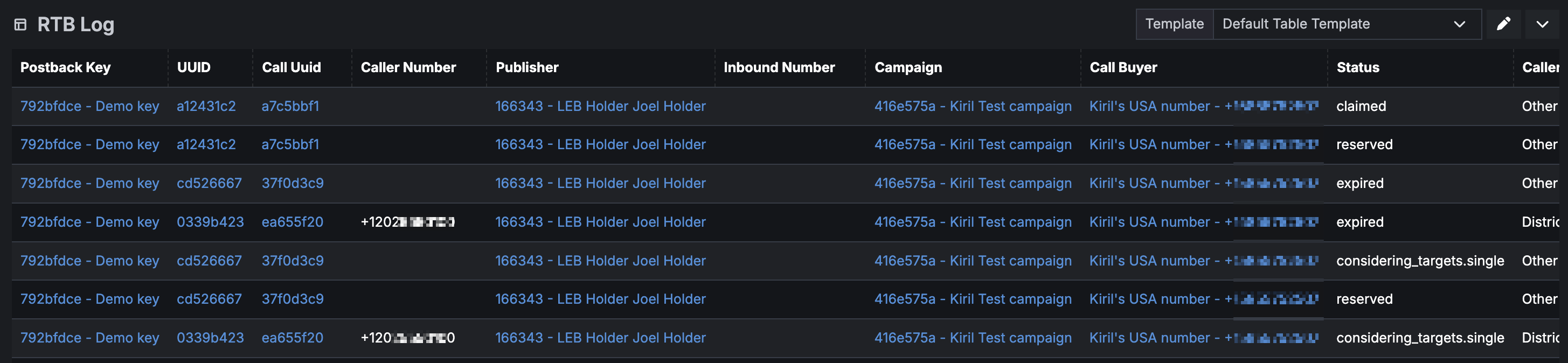Open UUID 0339b423 in last row

tap(210, 338)
